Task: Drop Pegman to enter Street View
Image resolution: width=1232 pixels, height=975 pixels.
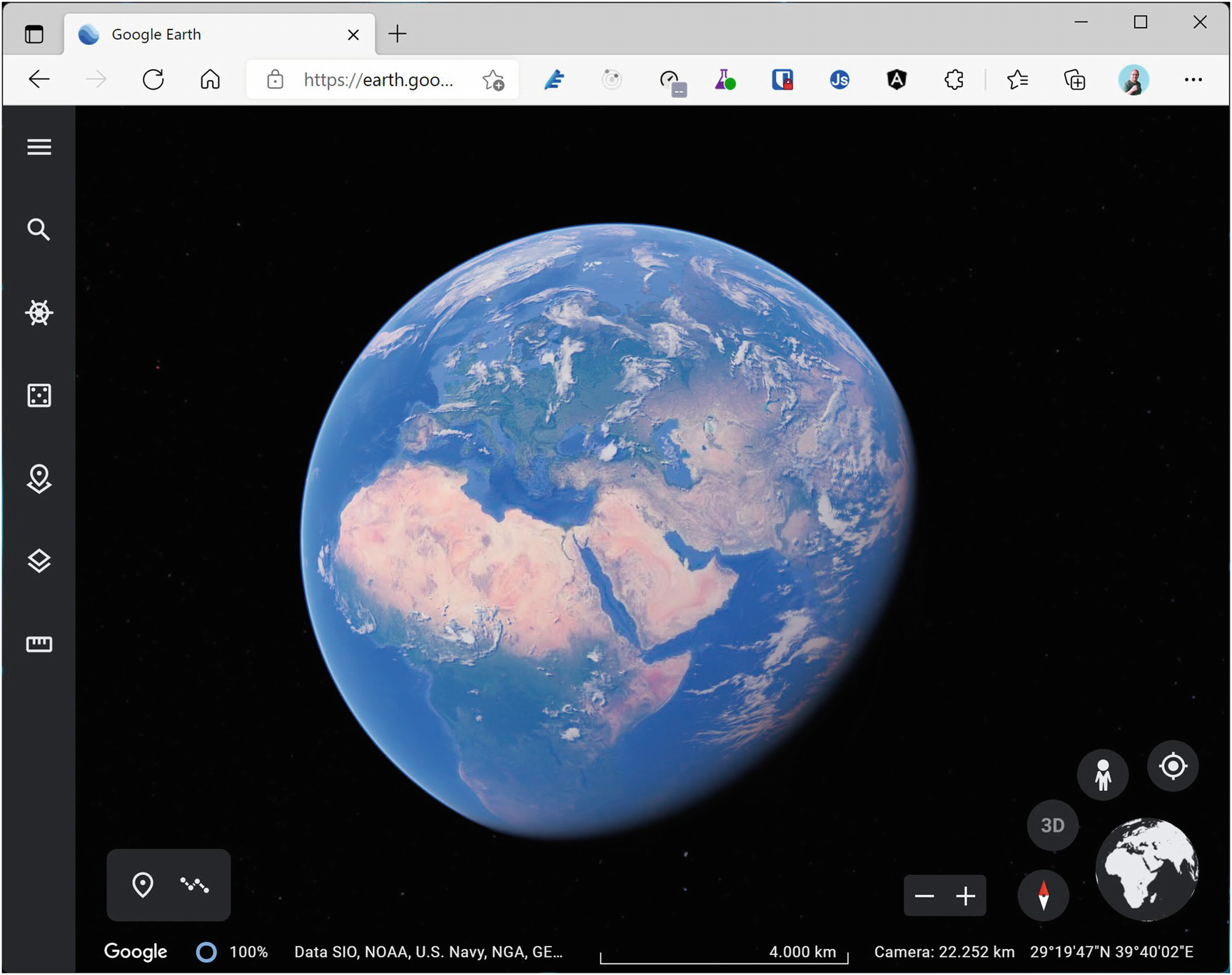Action: [x=1103, y=774]
